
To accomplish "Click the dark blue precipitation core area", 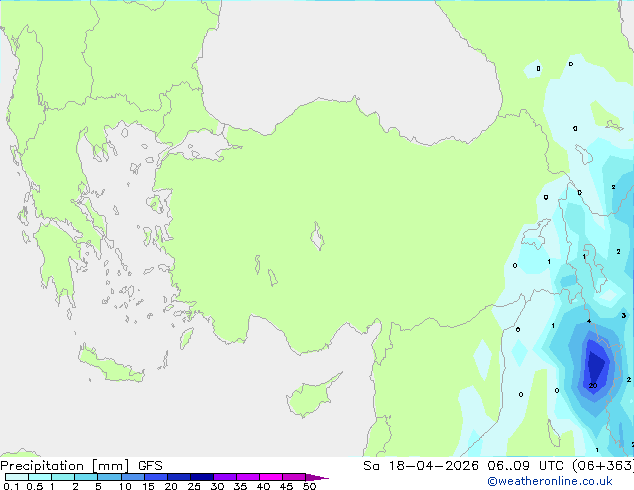I will pyautogui.click(x=596, y=366).
